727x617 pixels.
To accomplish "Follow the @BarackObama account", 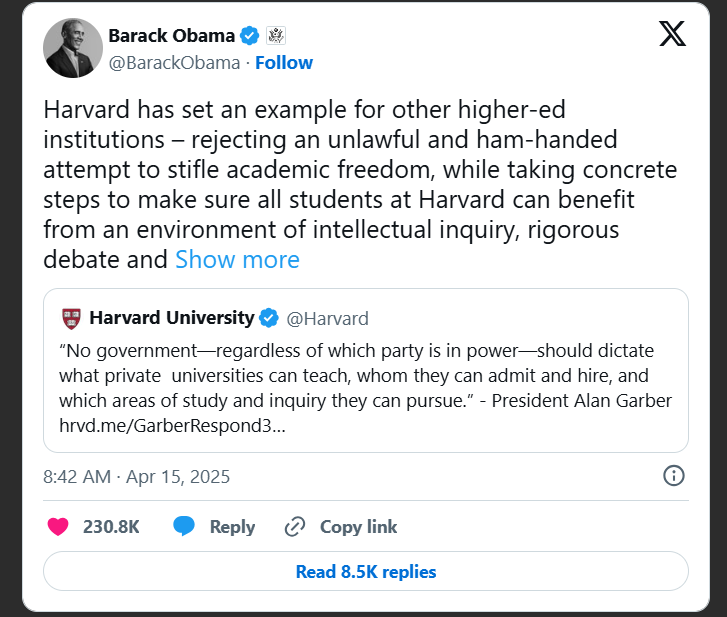I will click(284, 63).
